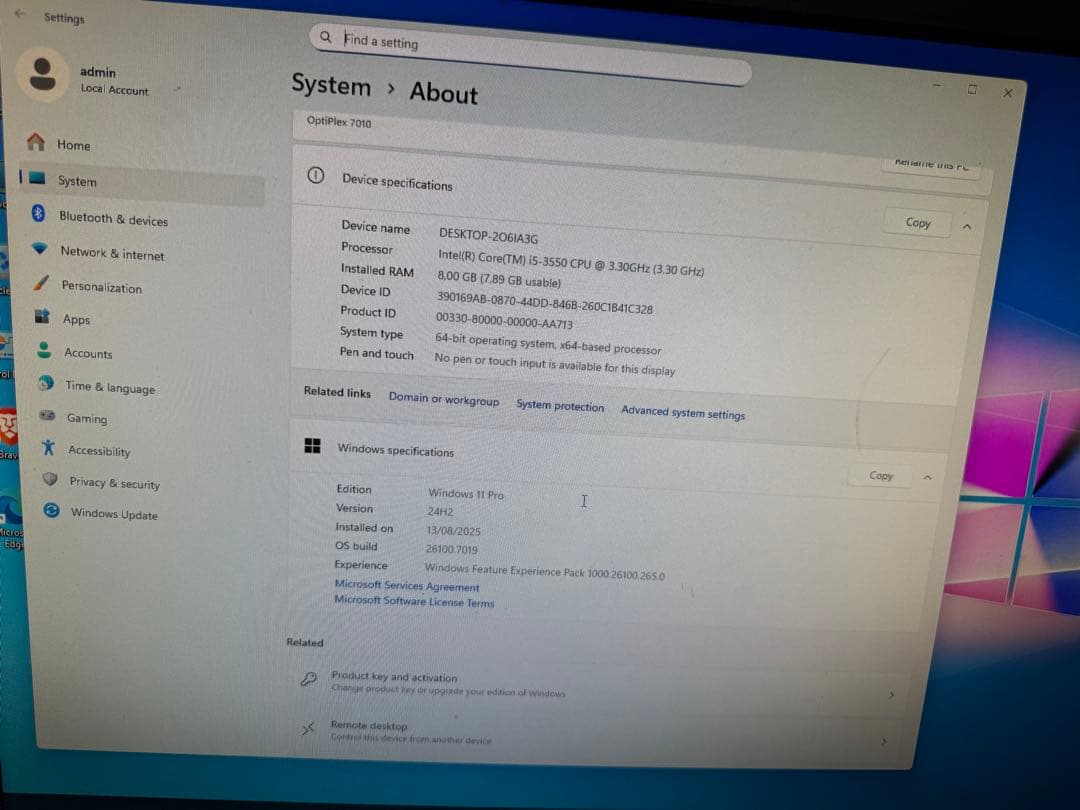1080x810 pixels.
Task: Open System protection link
Action: point(560,406)
